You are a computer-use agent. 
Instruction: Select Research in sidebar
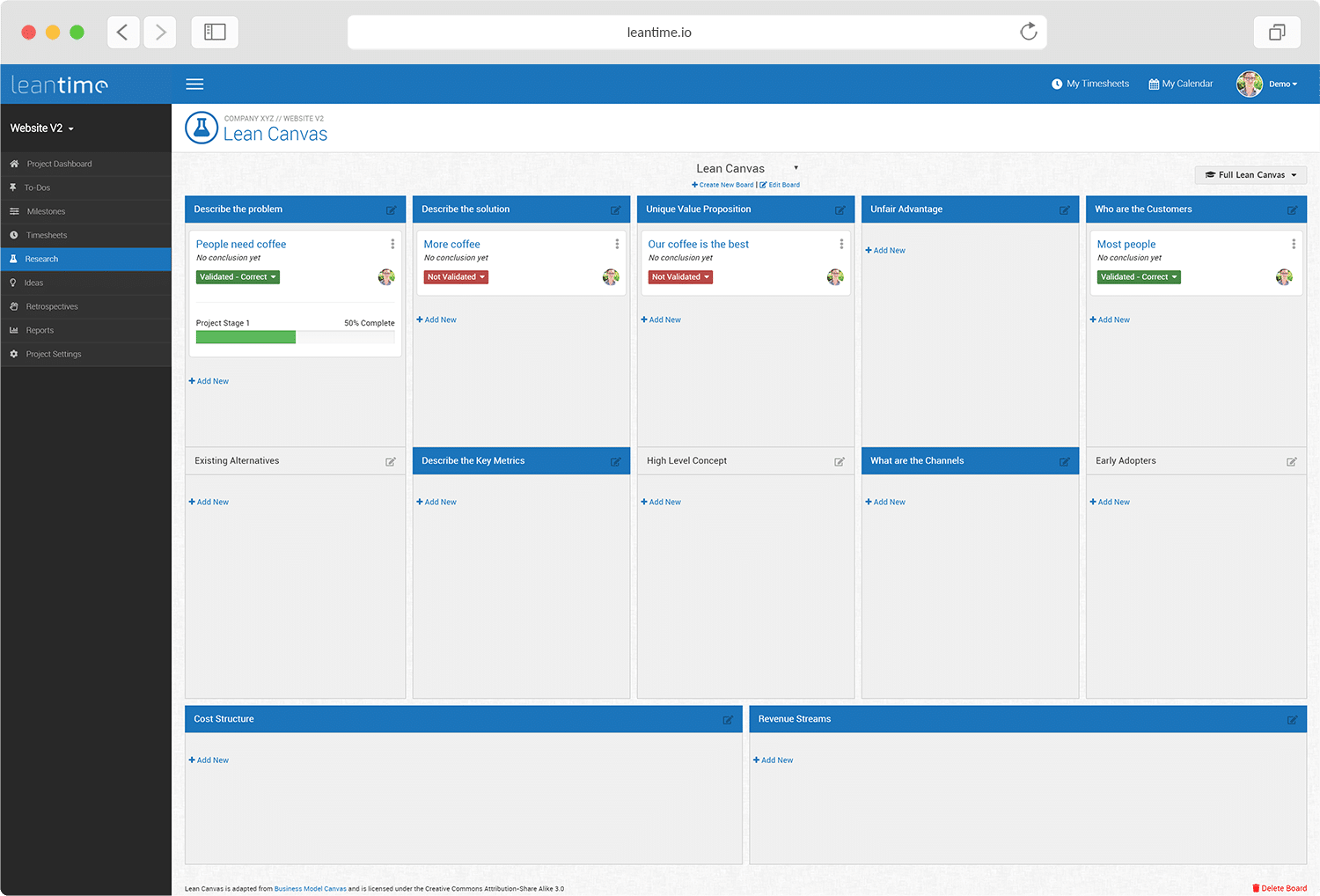(x=85, y=259)
